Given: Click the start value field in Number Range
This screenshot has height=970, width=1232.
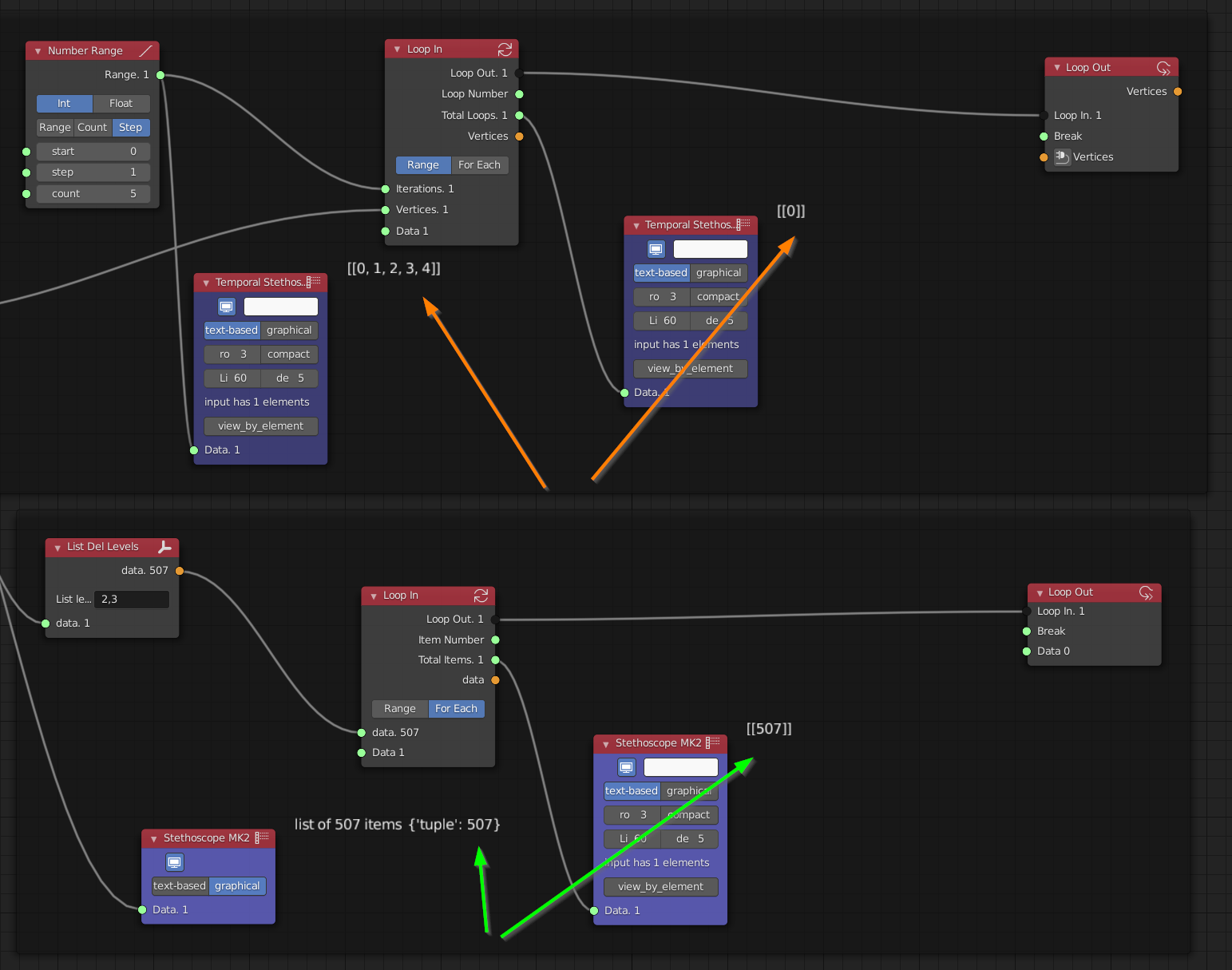Looking at the screenshot, I should [x=93, y=152].
